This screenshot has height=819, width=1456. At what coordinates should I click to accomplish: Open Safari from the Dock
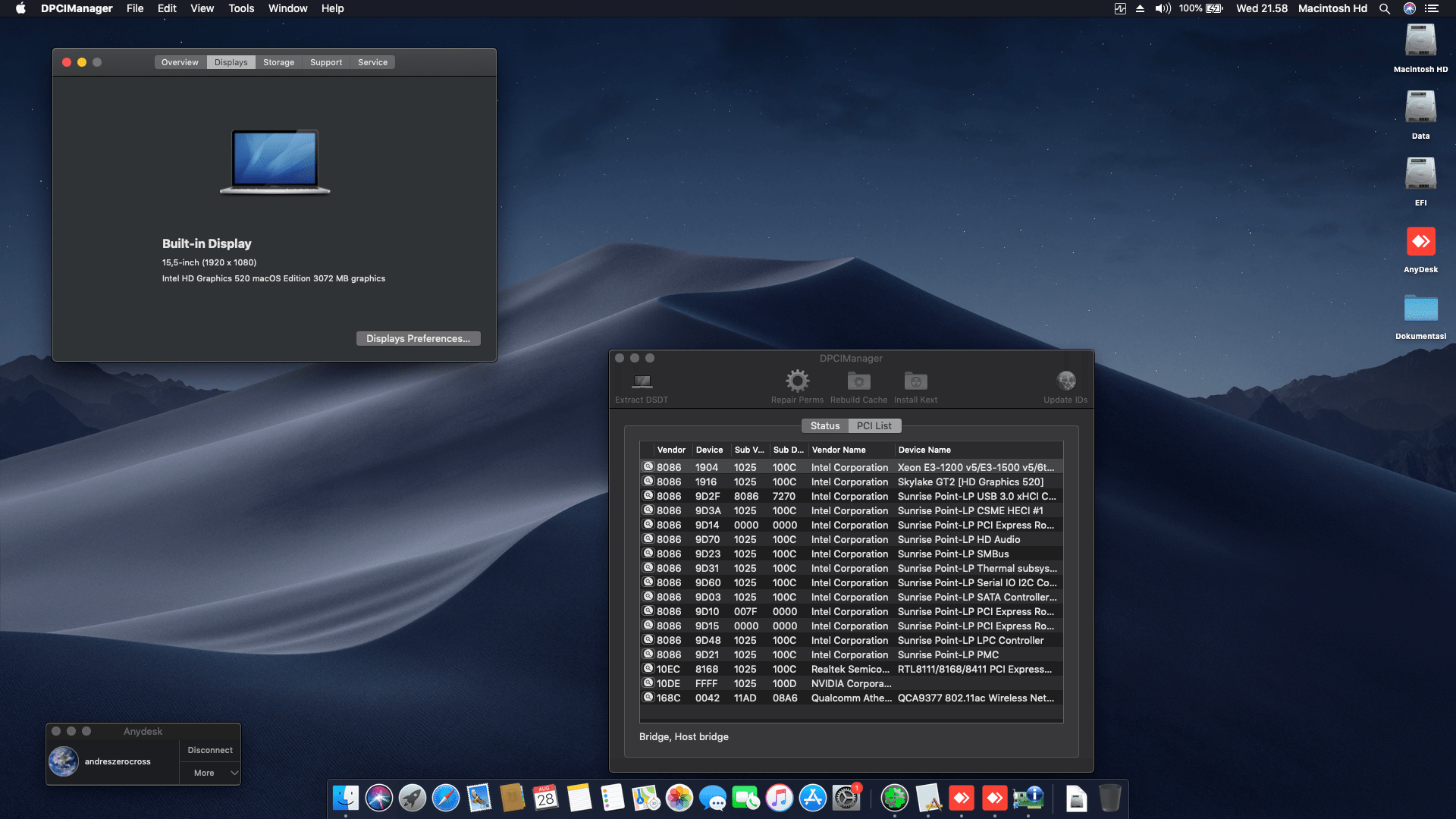(446, 798)
